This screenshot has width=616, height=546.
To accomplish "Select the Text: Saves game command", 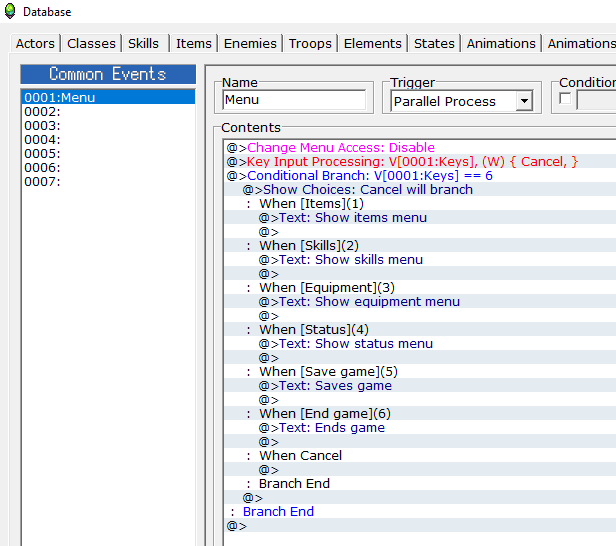I will (420, 386).
